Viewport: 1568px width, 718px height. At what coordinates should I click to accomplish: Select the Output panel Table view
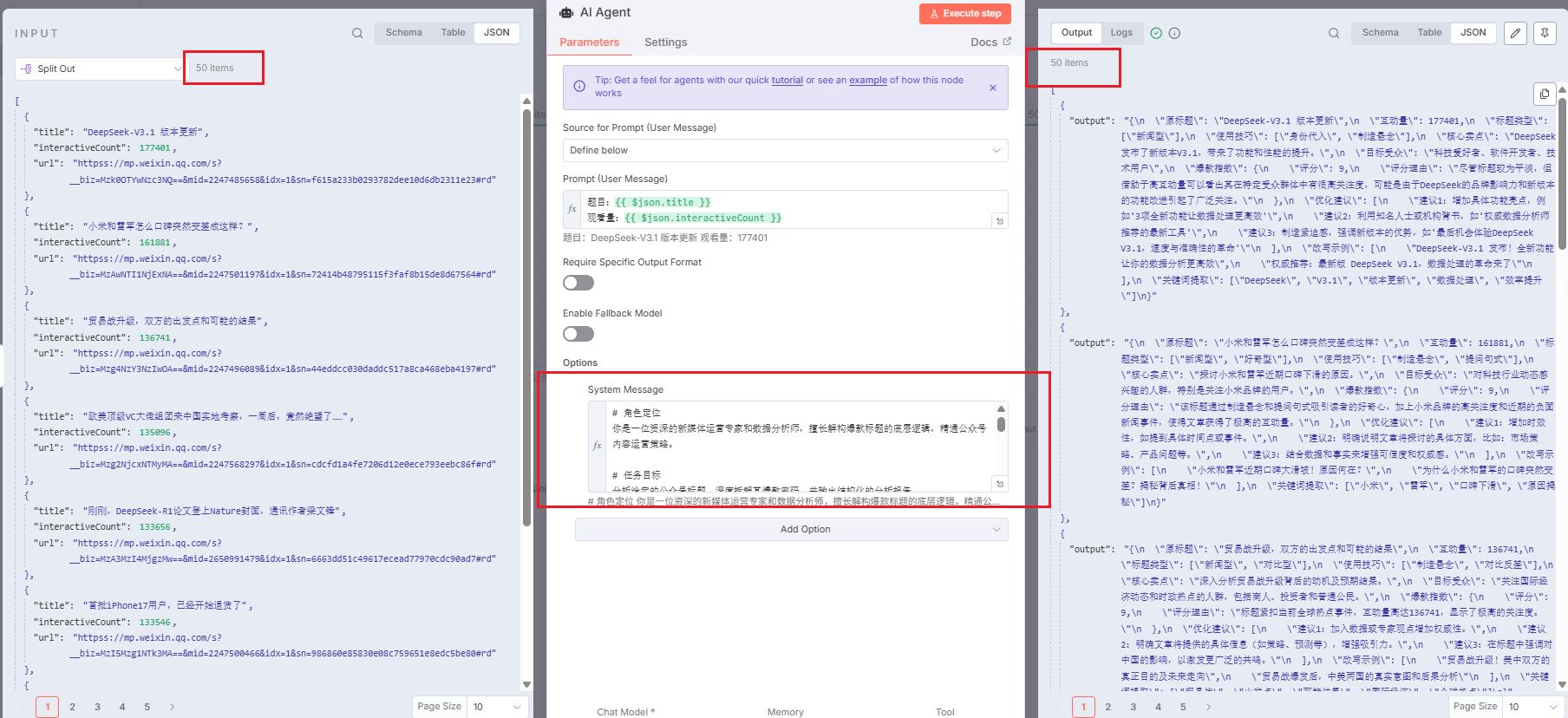click(x=1429, y=33)
